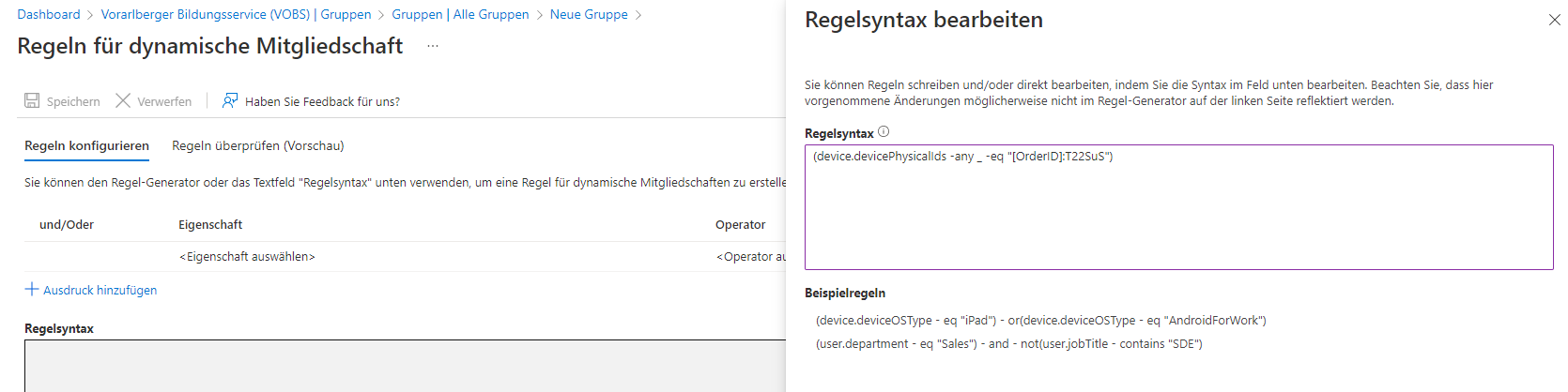This screenshot has height=392, width=1568.
Task: Click the Regelsyntax bearbeiten panel title
Action: point(924,20)
